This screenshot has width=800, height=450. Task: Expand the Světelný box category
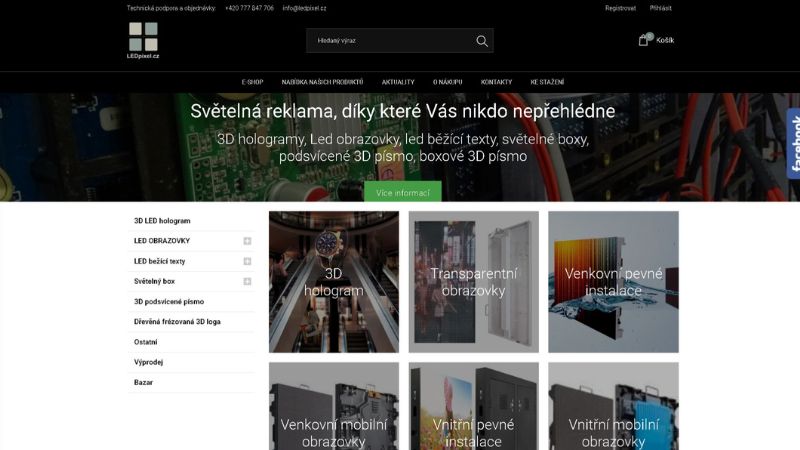point(247,282)
